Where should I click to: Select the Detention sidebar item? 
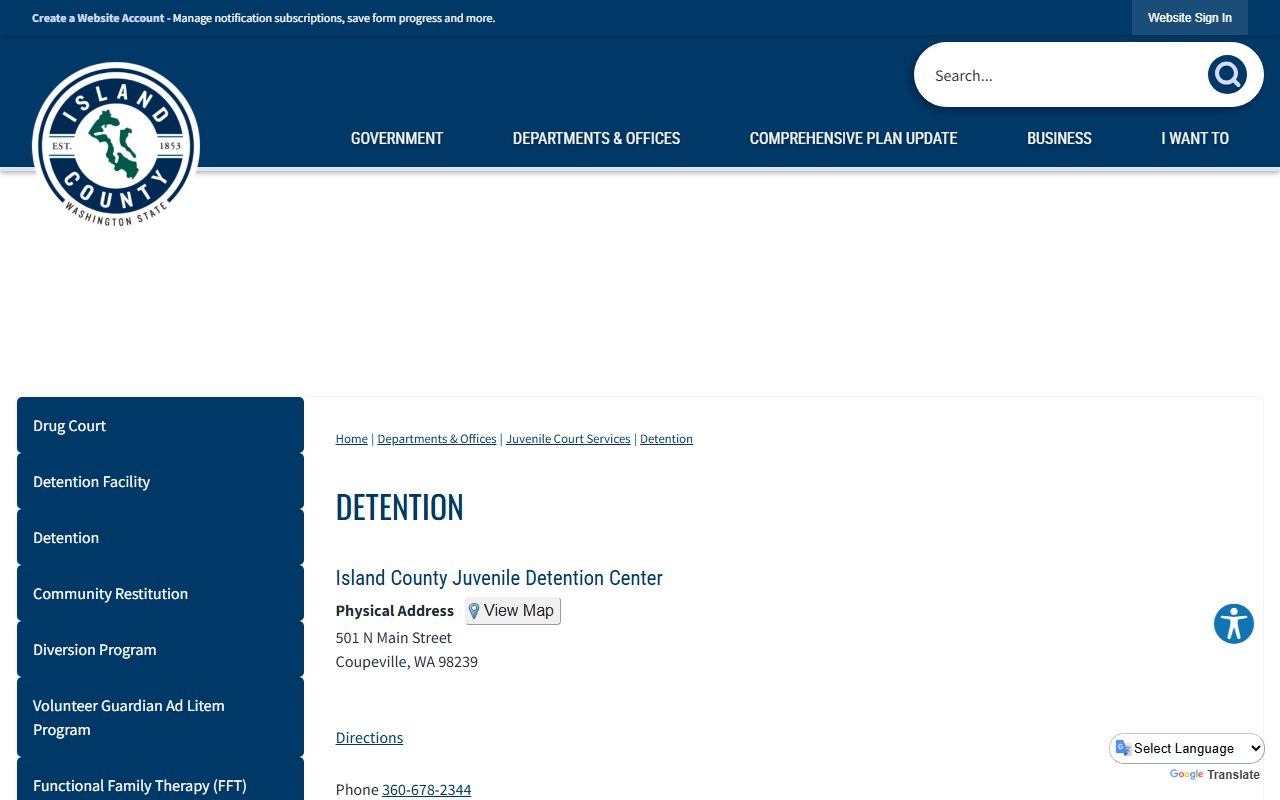[160, 537]
